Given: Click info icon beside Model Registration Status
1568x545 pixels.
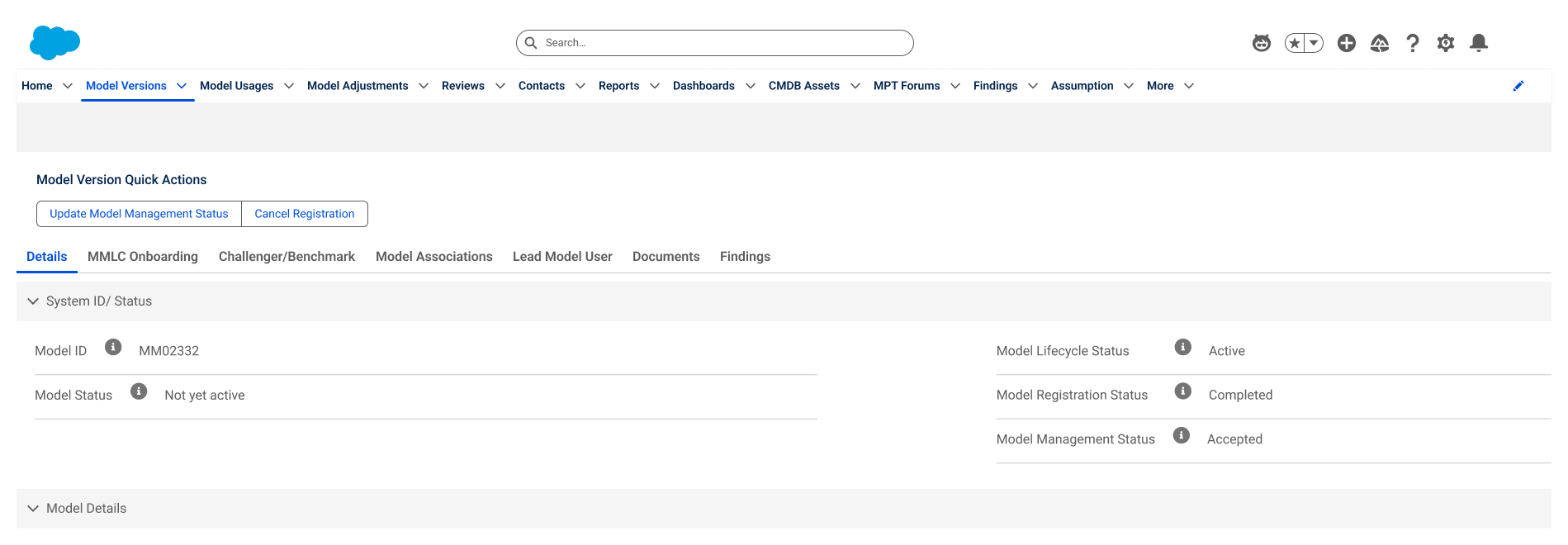Looking at the screenshot, I should pos(1183,391).
